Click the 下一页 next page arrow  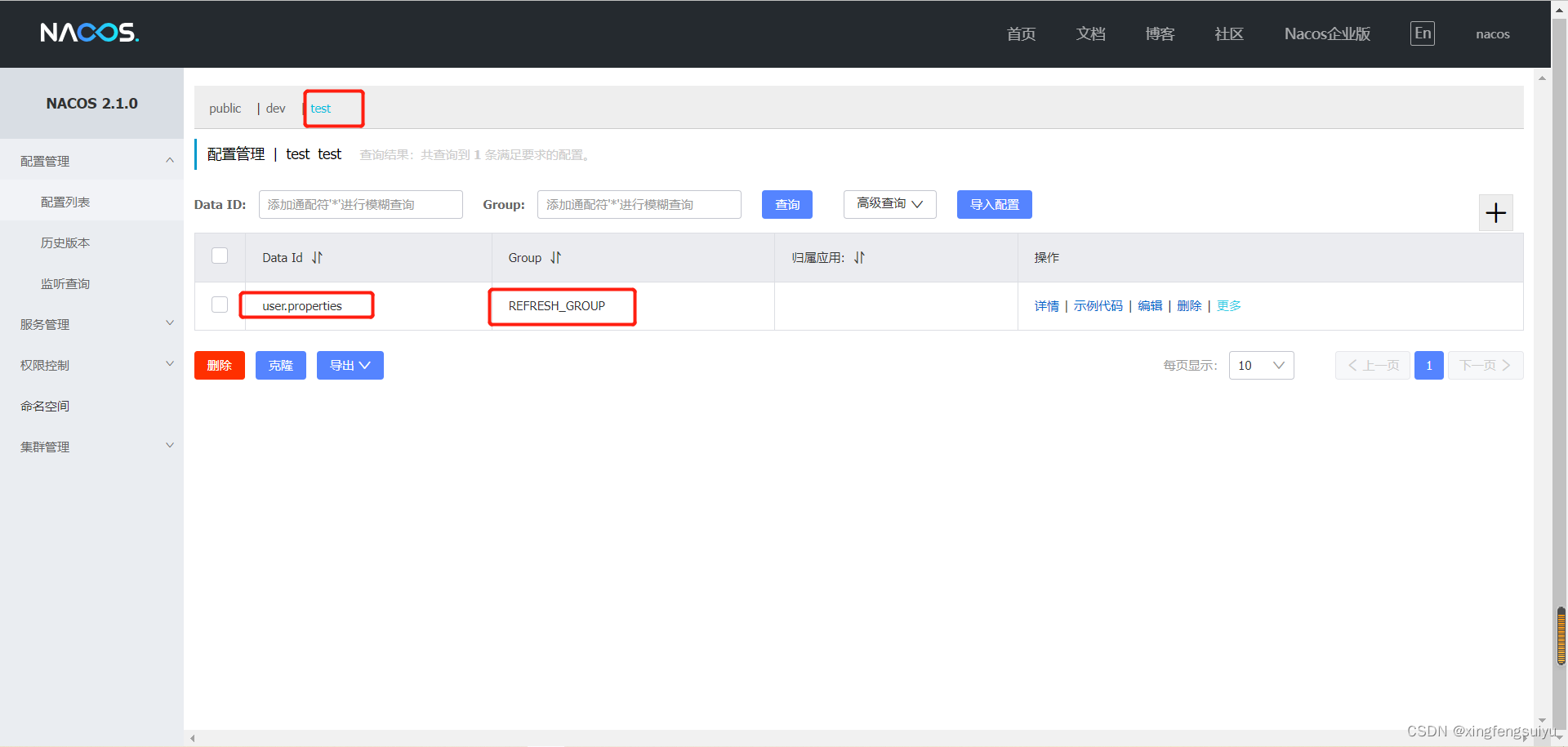click(x=1485, y=365)
